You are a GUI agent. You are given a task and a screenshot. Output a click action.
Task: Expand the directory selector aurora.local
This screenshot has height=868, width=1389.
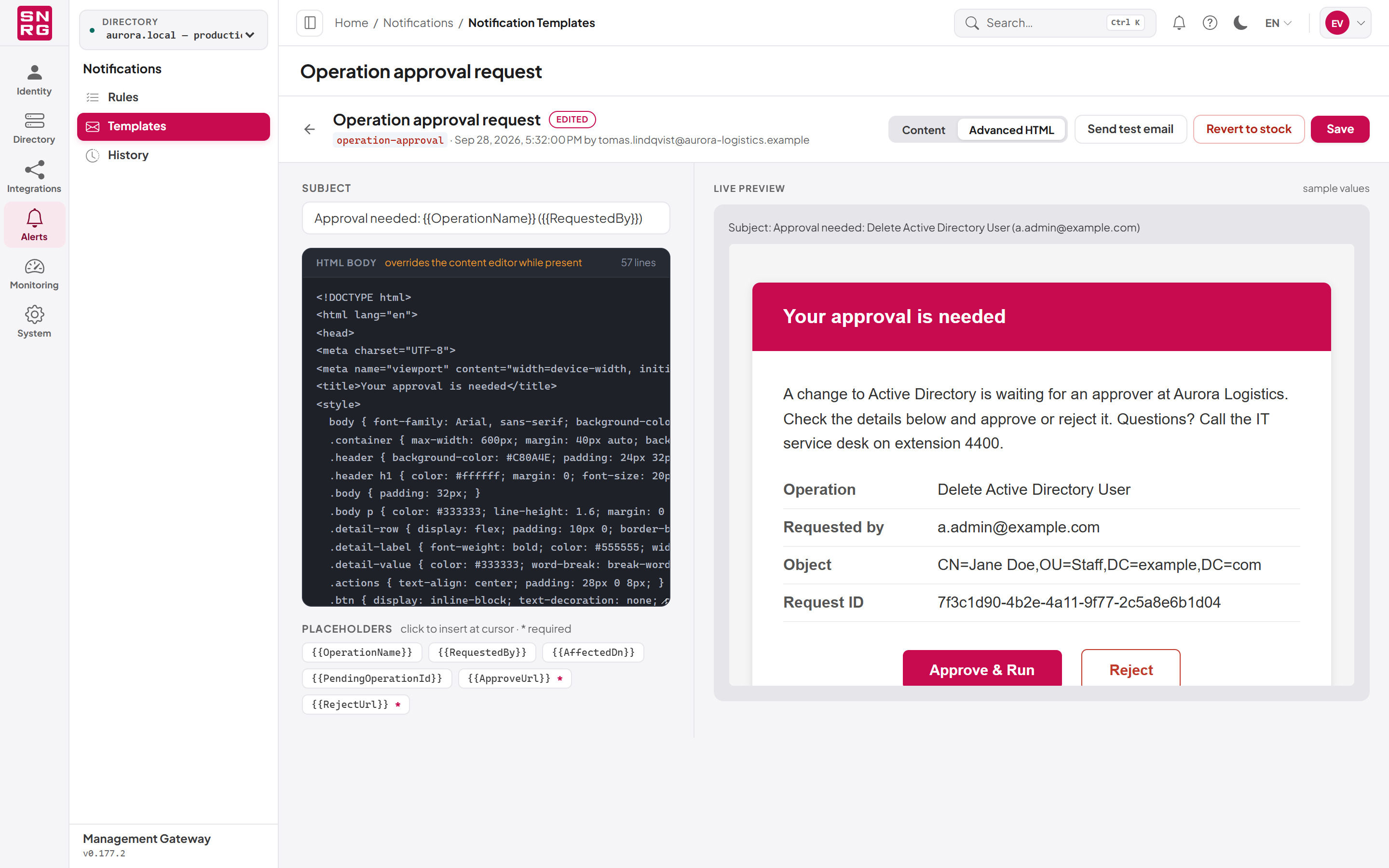coord(174,29)
